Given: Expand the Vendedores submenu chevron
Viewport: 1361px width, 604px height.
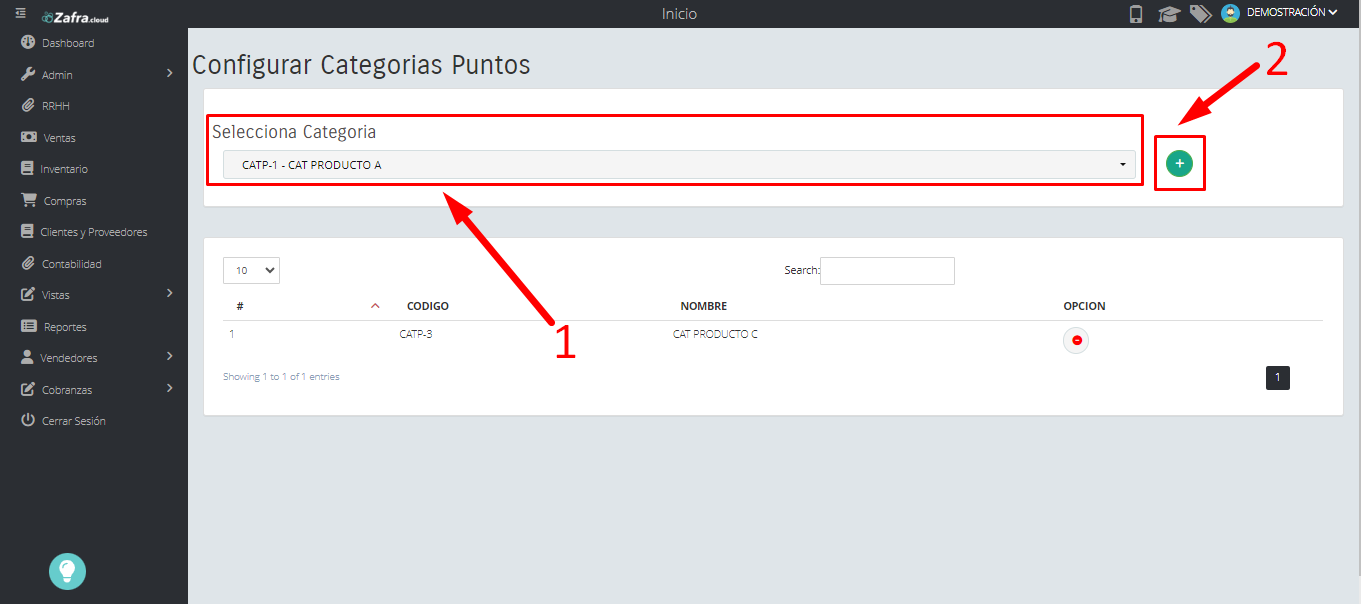Looking at the screenshot, I should click(170, 356).
